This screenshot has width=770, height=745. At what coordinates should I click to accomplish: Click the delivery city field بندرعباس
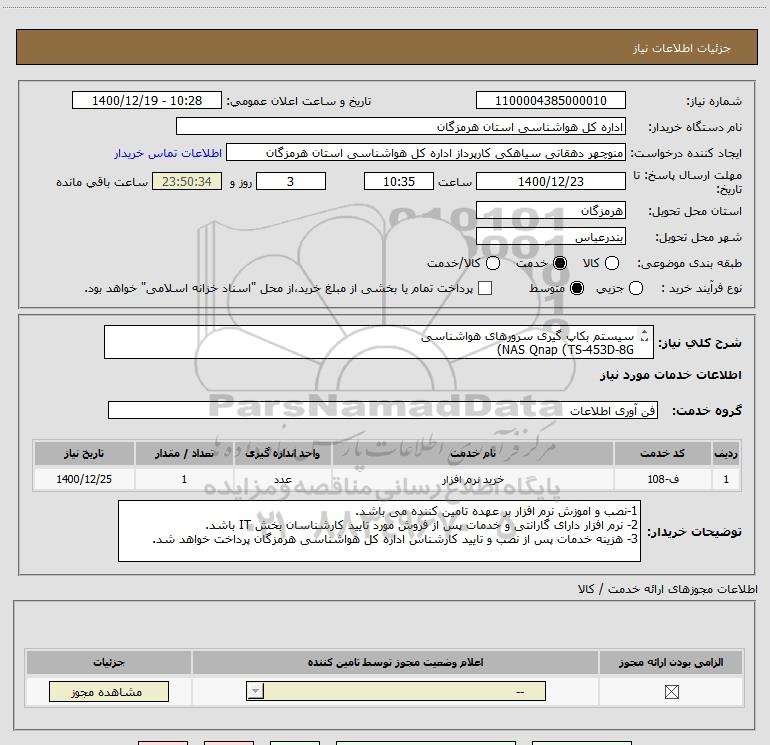pos(550,237)
